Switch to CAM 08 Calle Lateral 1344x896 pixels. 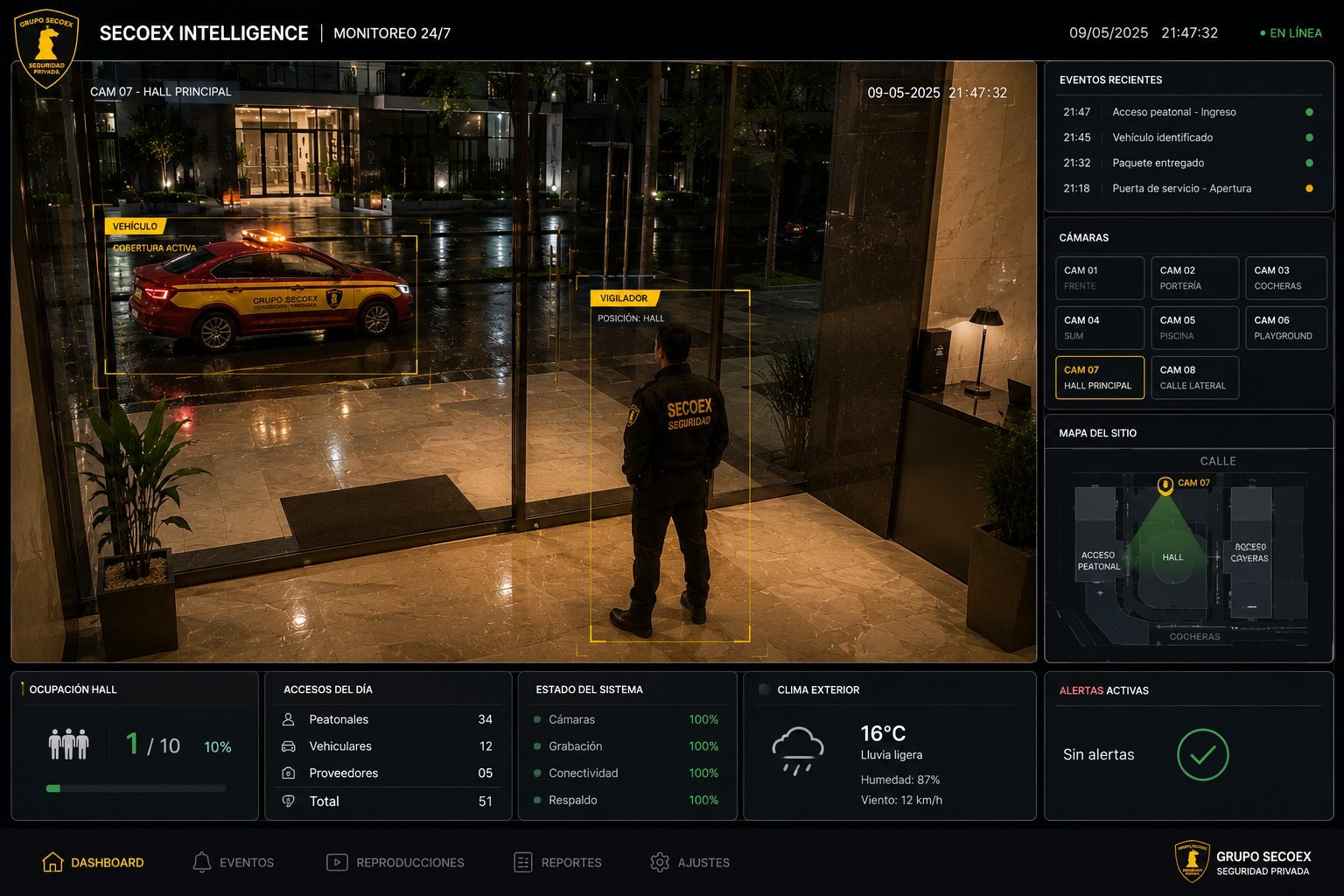[x=1195, y=378]
